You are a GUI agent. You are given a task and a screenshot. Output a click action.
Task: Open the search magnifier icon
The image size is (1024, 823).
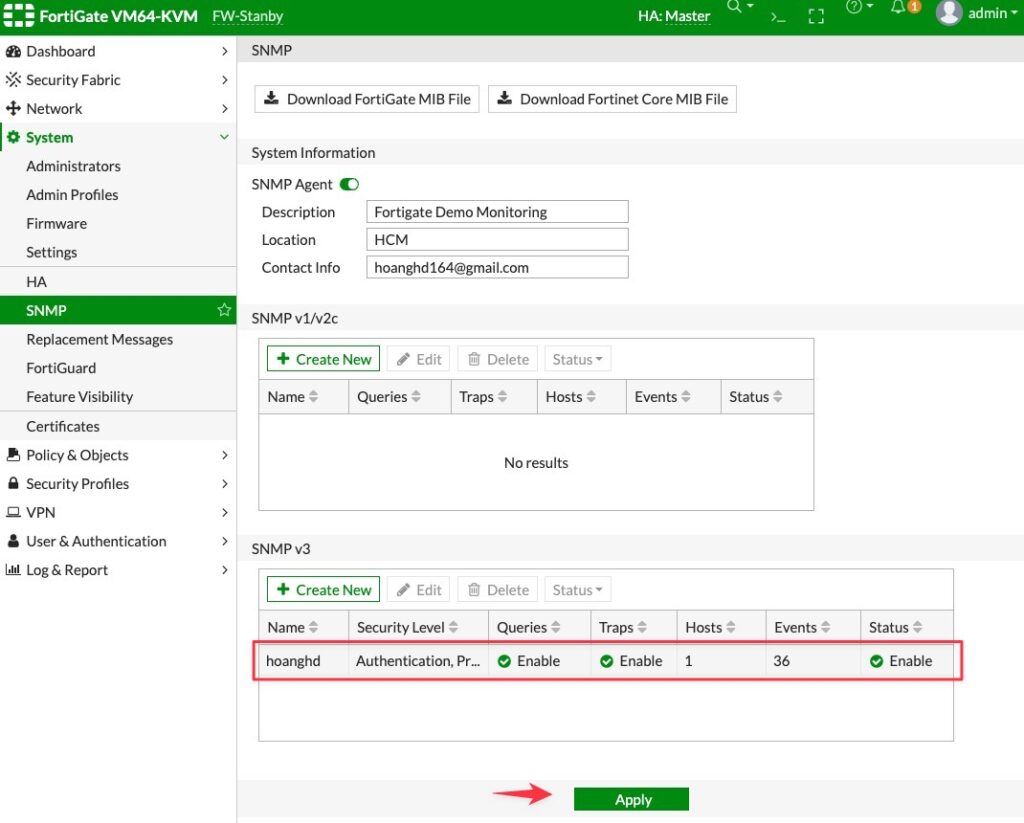coord(735,7)
